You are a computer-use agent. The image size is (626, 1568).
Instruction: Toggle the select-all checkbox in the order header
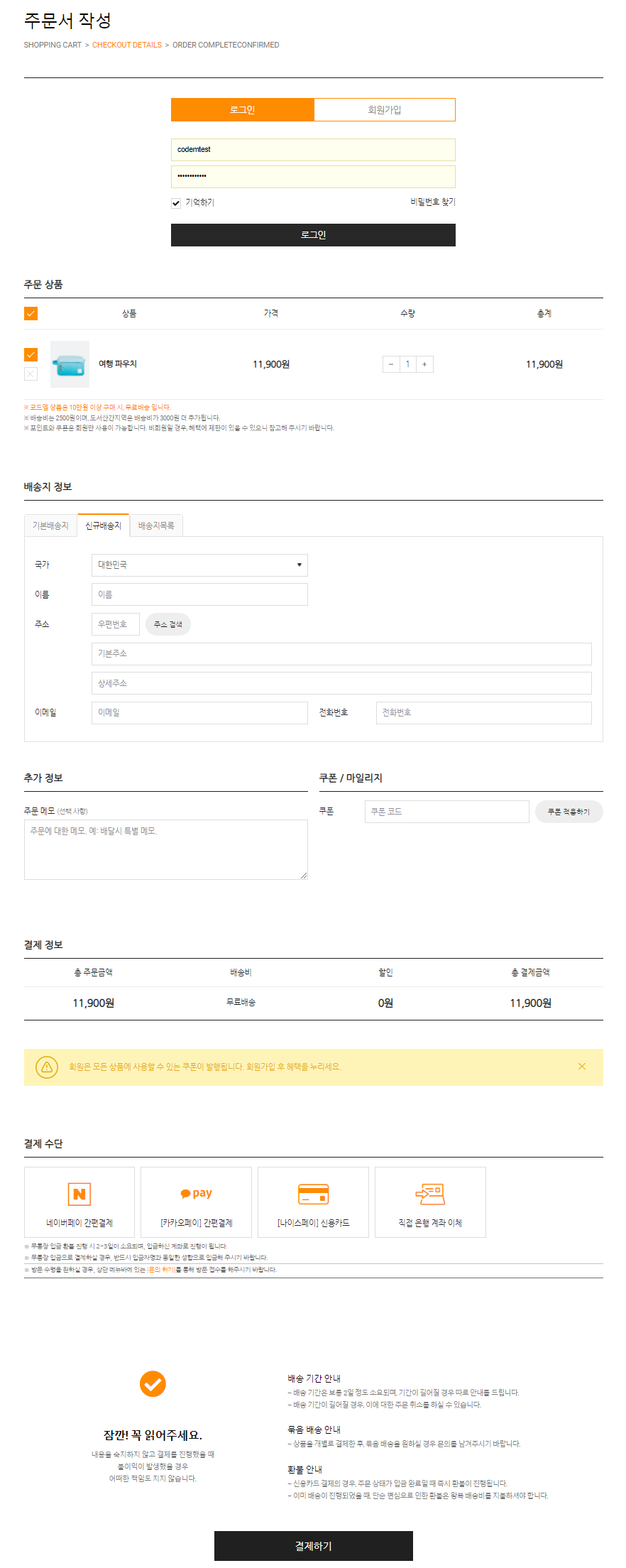point(31,312)
